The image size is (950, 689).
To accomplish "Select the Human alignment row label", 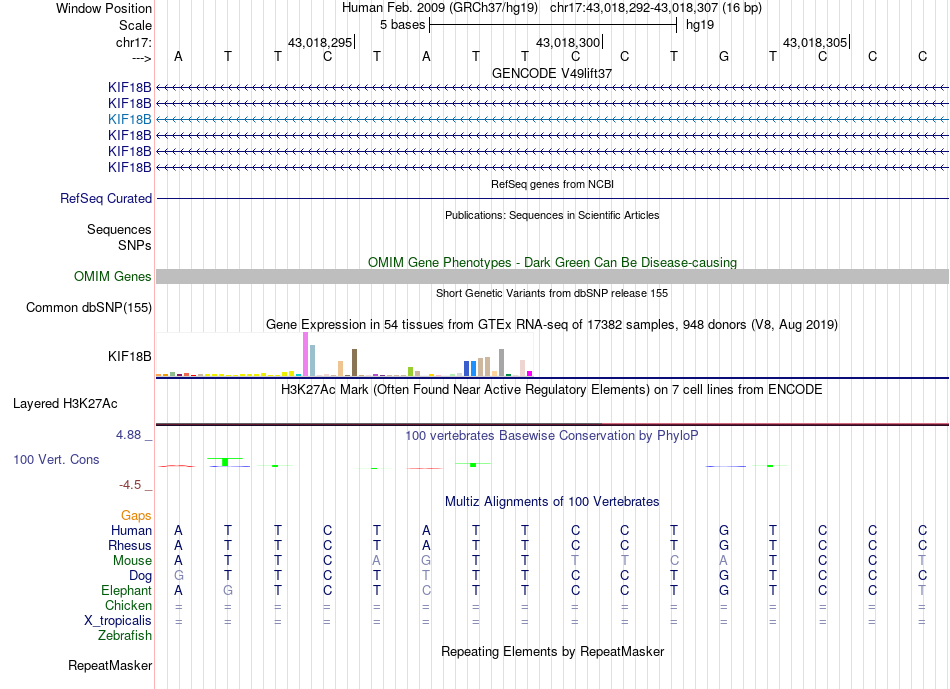I will tap(131, 531).
